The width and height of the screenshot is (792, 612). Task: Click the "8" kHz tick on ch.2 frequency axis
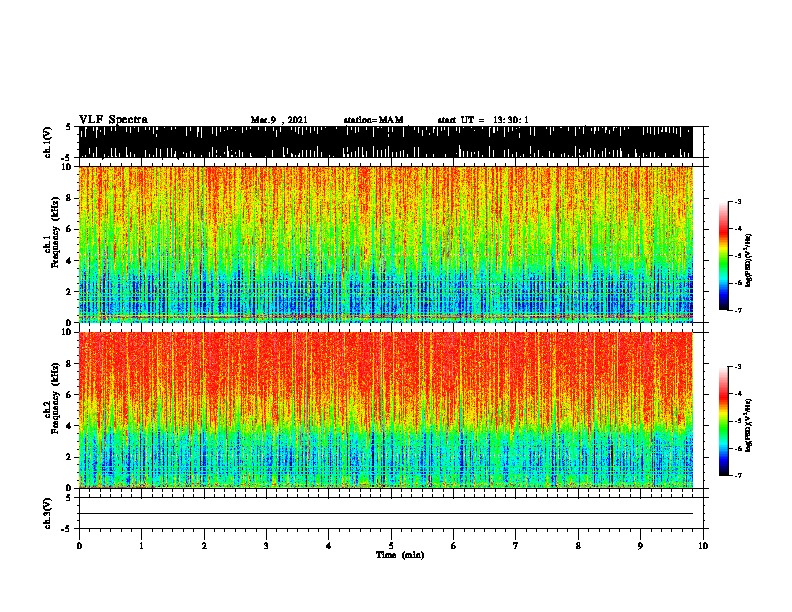(x=69, y=364)
